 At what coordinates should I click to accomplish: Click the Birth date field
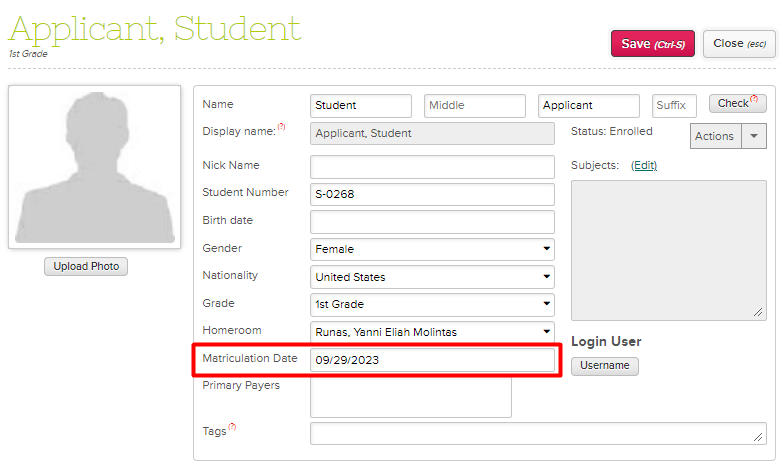pos(432,222)
